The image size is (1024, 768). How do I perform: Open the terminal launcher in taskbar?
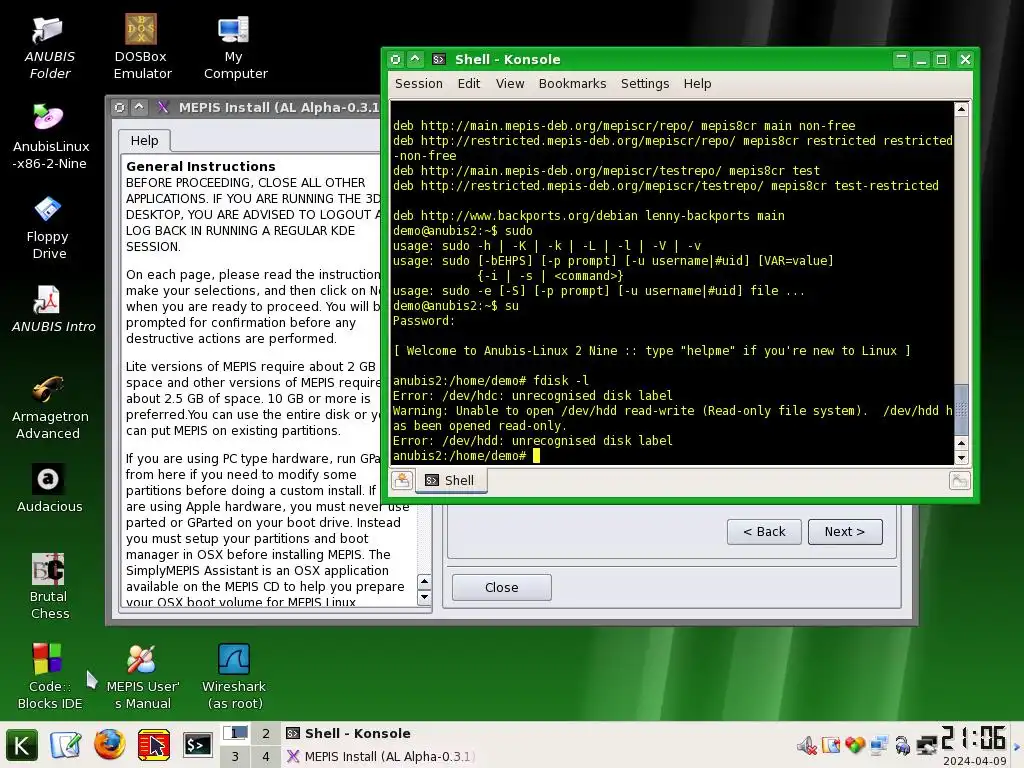click(x=197, y=745)
